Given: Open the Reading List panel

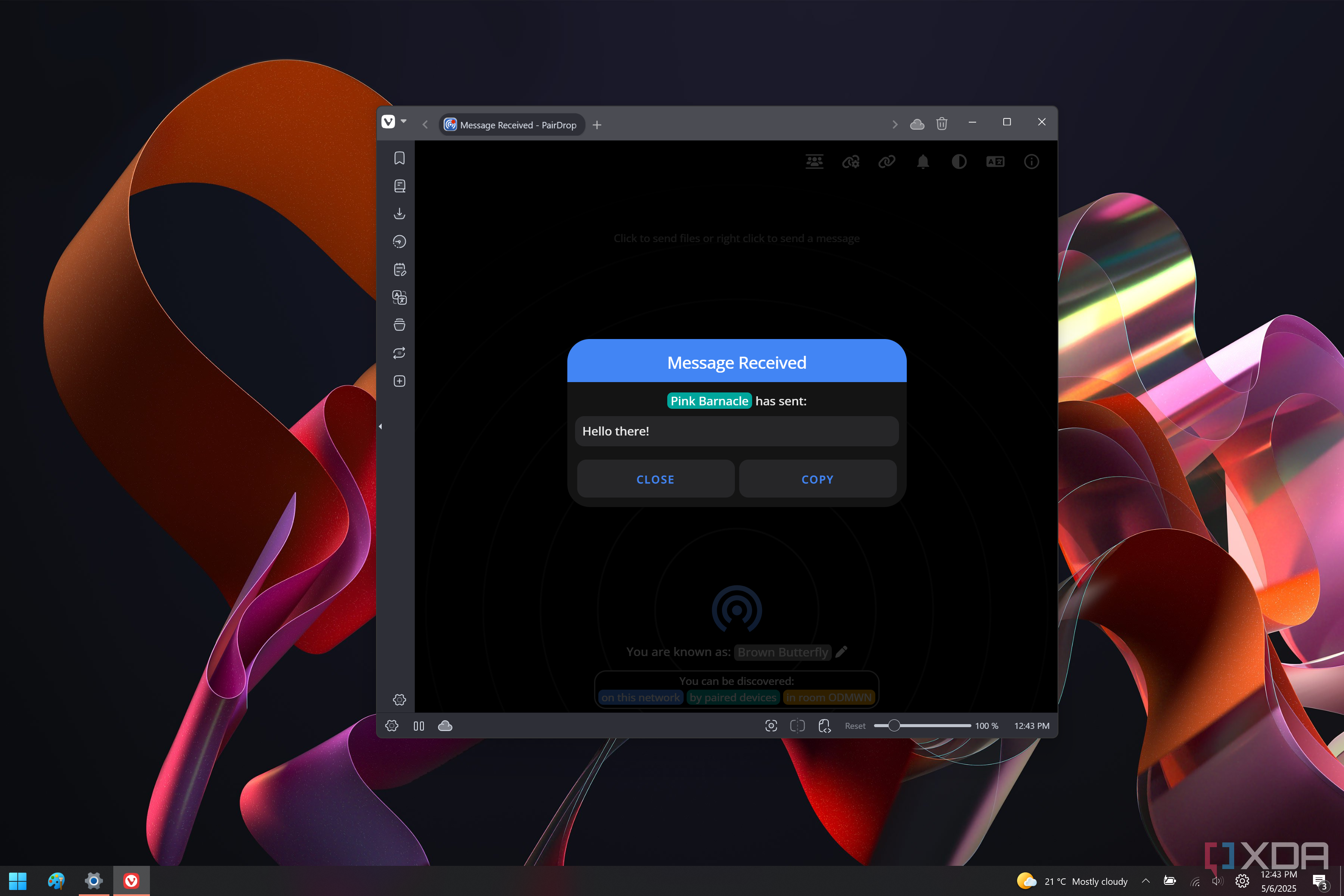Looking at the screenshot, I should (x=399, y=186).
